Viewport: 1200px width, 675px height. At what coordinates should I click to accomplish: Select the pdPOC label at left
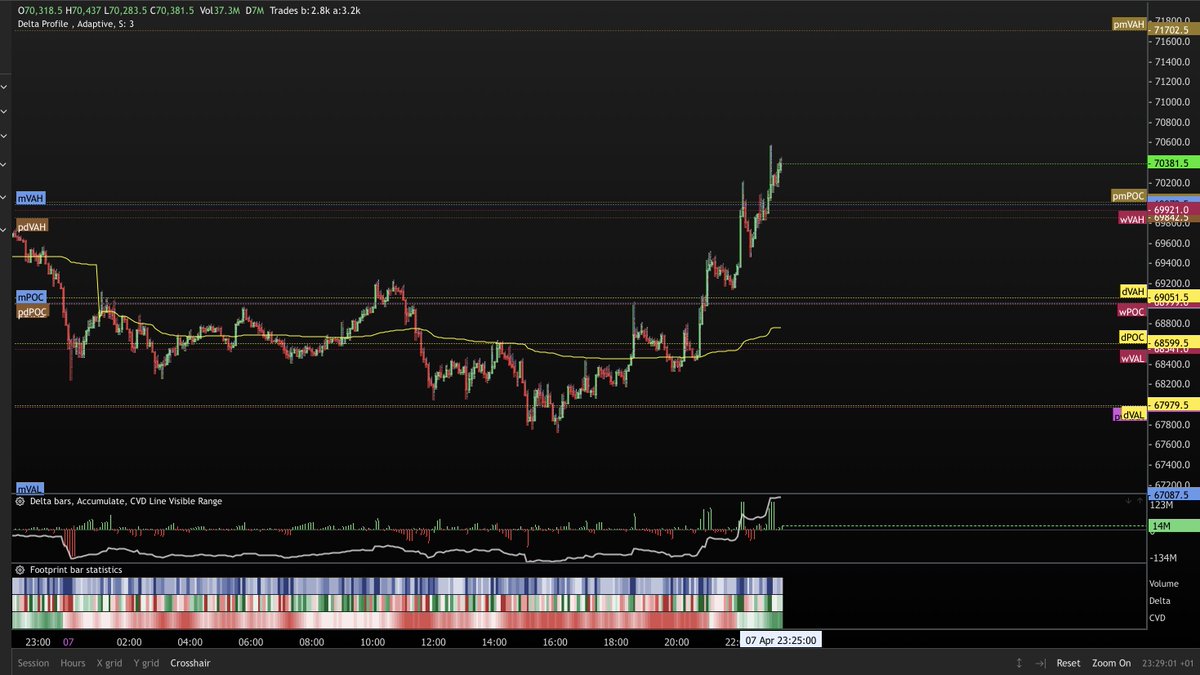click(32, 313)
